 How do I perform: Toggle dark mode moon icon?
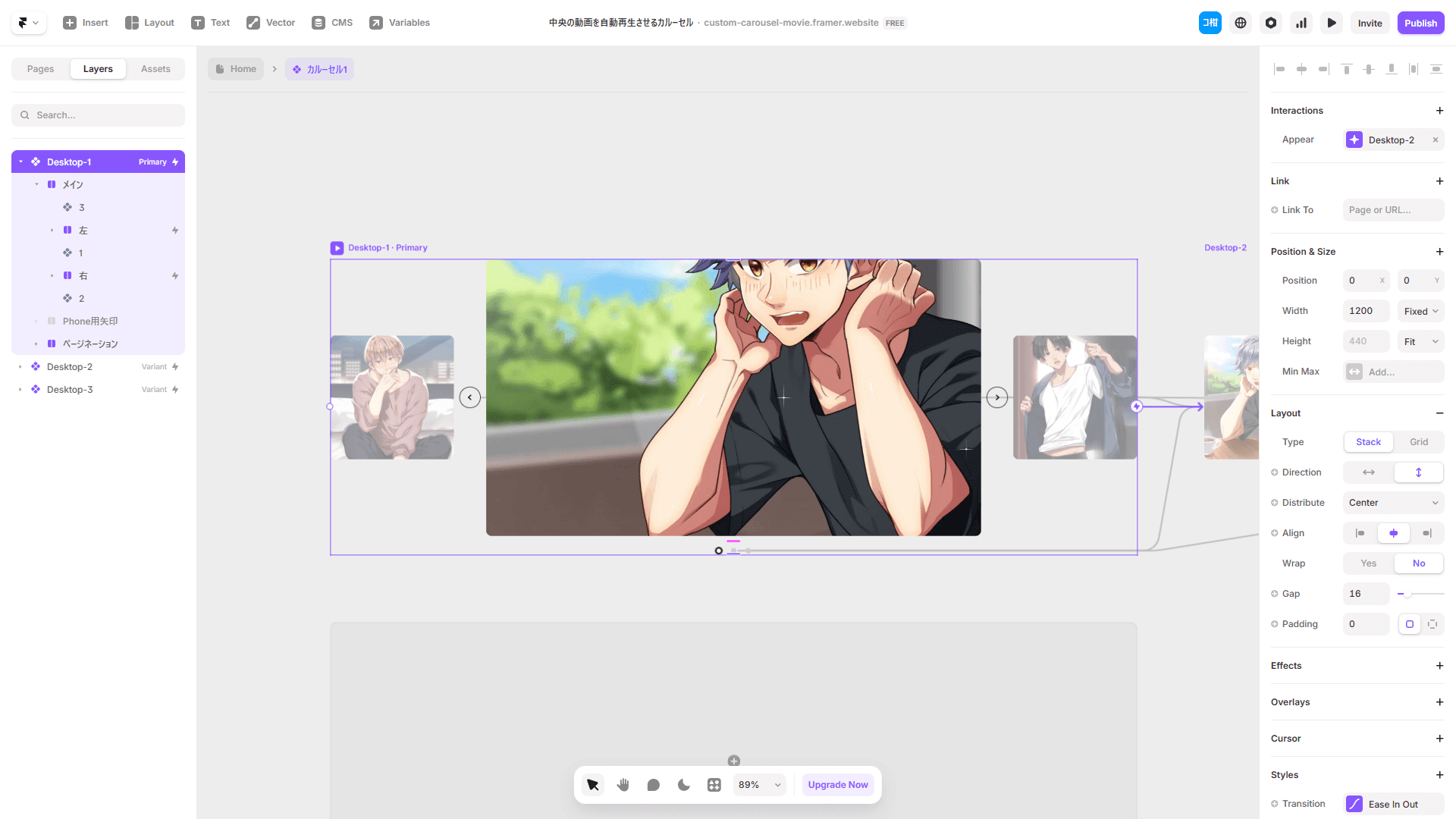click(683, 785)
